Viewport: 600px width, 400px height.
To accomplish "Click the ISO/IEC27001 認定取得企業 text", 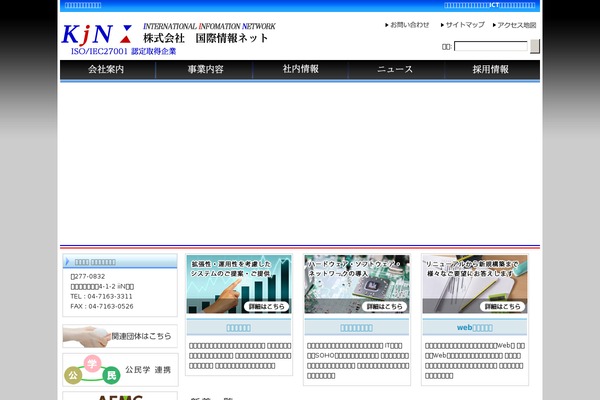I will tap(123, 51).
